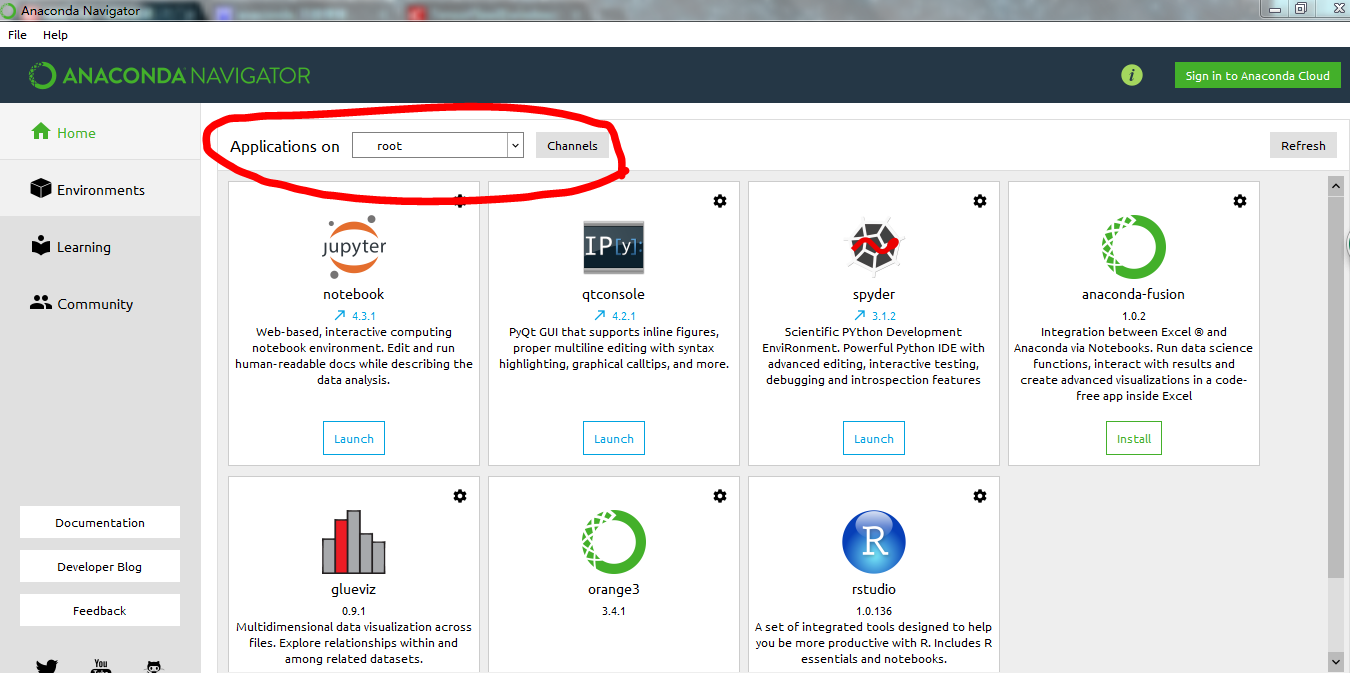Image resolution: width=1350 pixels, height=673 pixels.
Task: Click the glueviz version text 0.9.1
Action: (x=353, y=611)
